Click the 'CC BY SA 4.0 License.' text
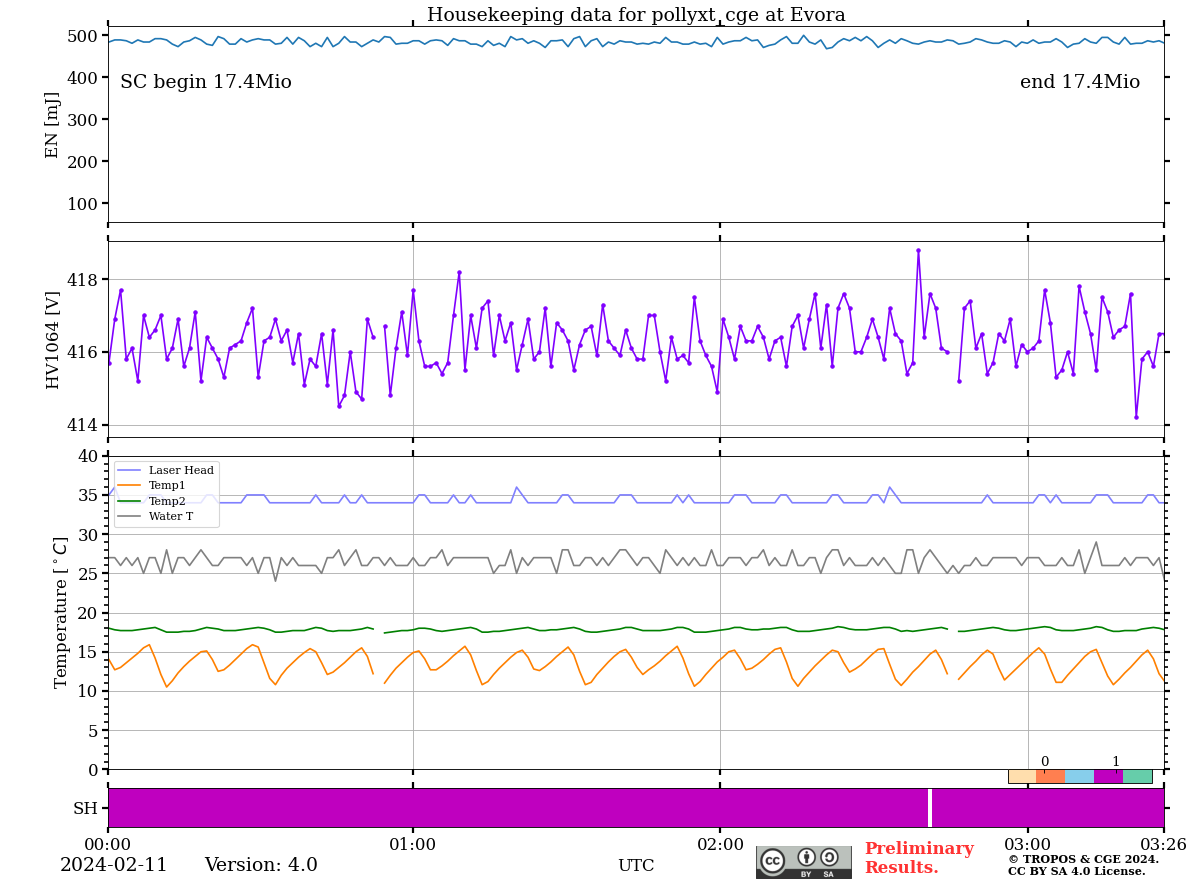Image resolution: width=1200 pixels, height=880 pixels. (x=1076, y=871)
